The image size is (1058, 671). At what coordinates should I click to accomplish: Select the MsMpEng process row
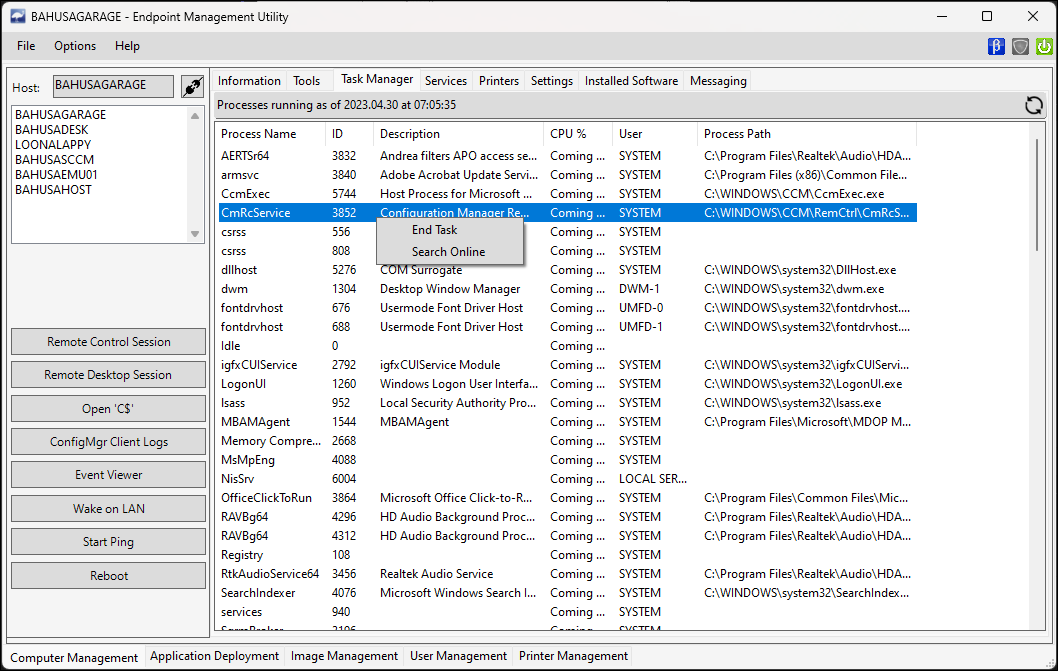[x=567, y=460]
